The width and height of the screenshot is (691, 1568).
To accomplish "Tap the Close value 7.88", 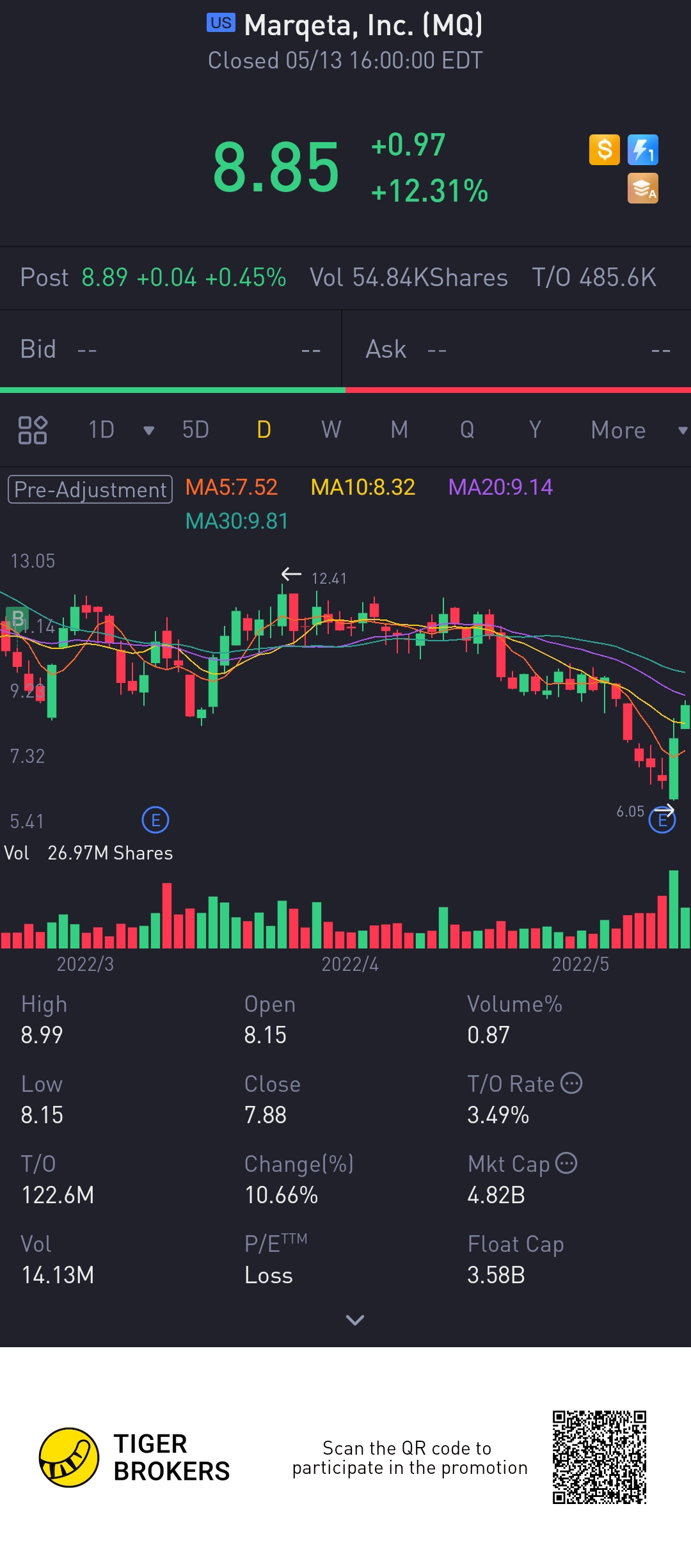I will 266,1115.
